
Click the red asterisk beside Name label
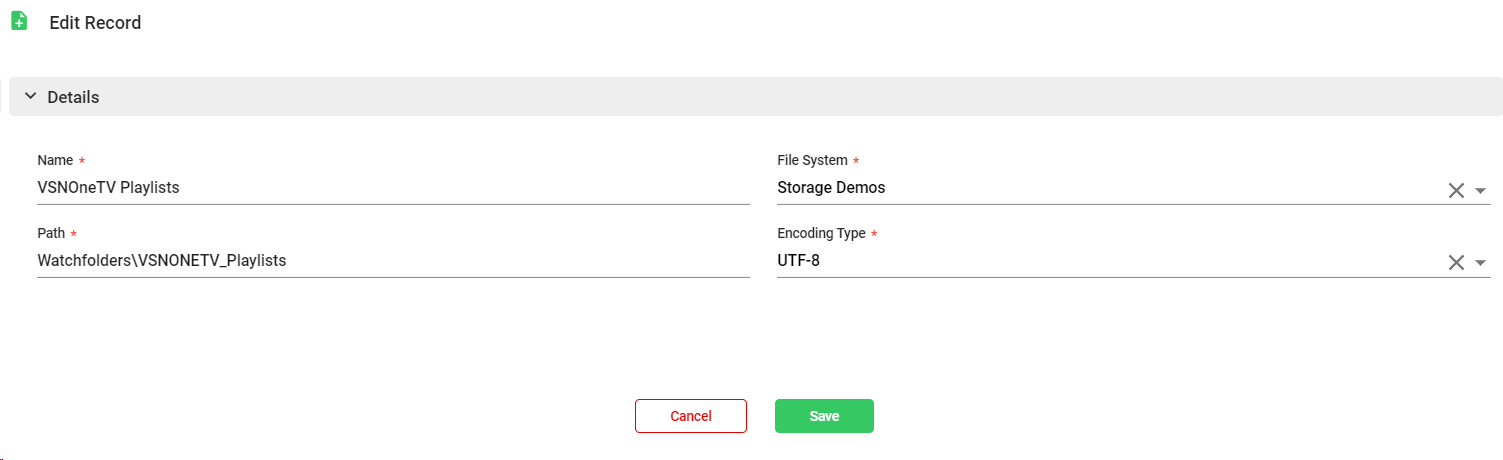(x=82, y=161)
